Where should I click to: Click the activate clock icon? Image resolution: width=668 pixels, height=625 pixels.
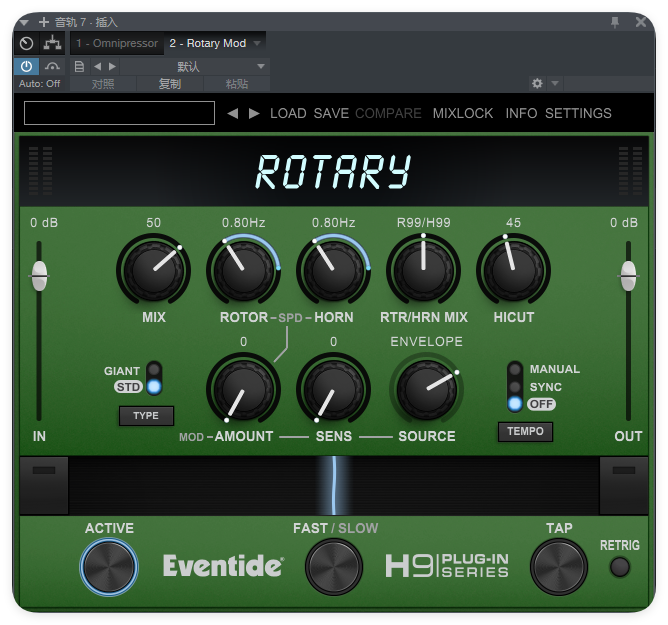[x=26, y=43]
